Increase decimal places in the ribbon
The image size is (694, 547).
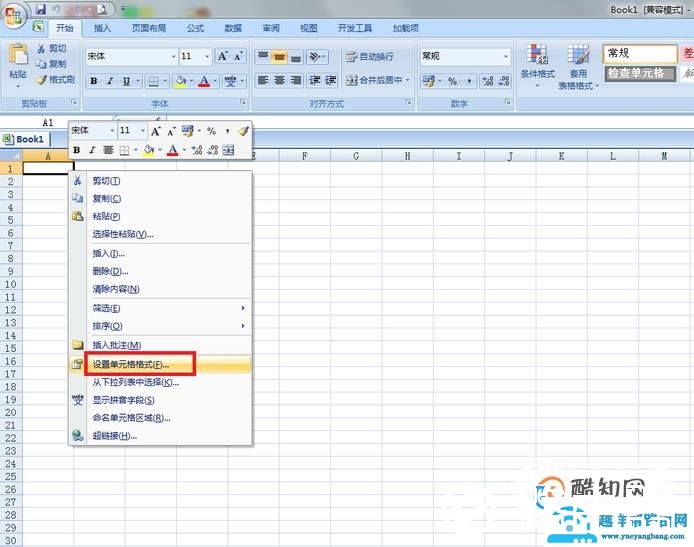pos(488,81)
